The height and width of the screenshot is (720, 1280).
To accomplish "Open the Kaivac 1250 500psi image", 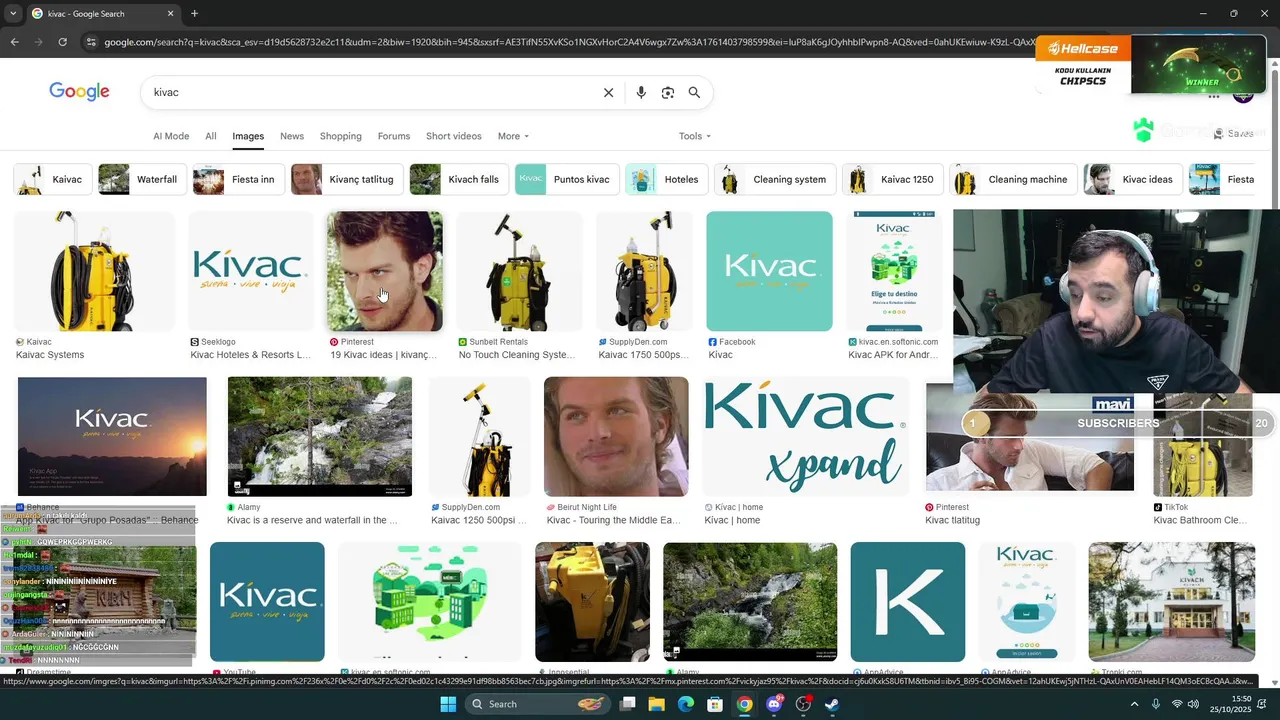I will [x=480, y=437].
